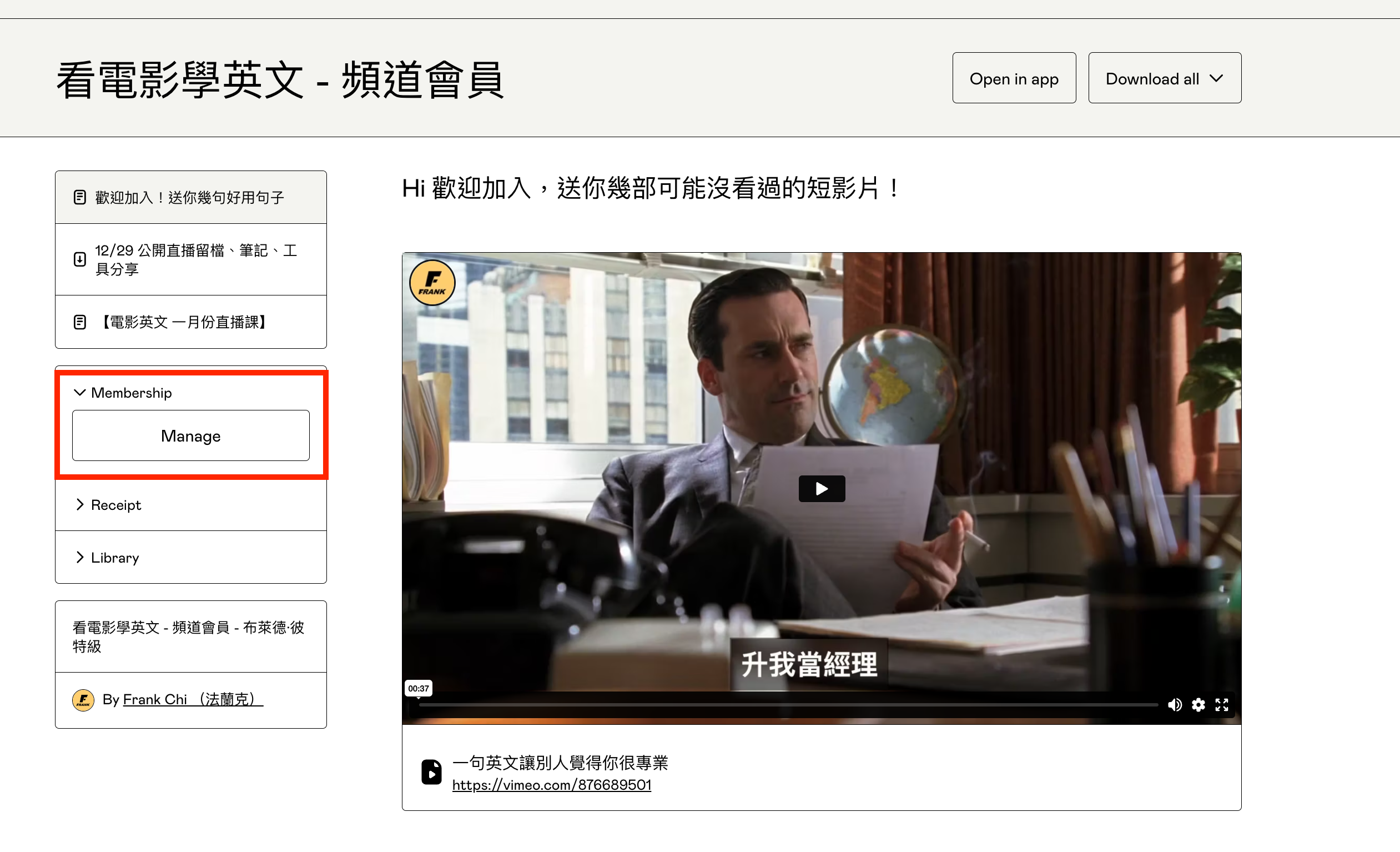Click the Open in app button

point(1014,78)
